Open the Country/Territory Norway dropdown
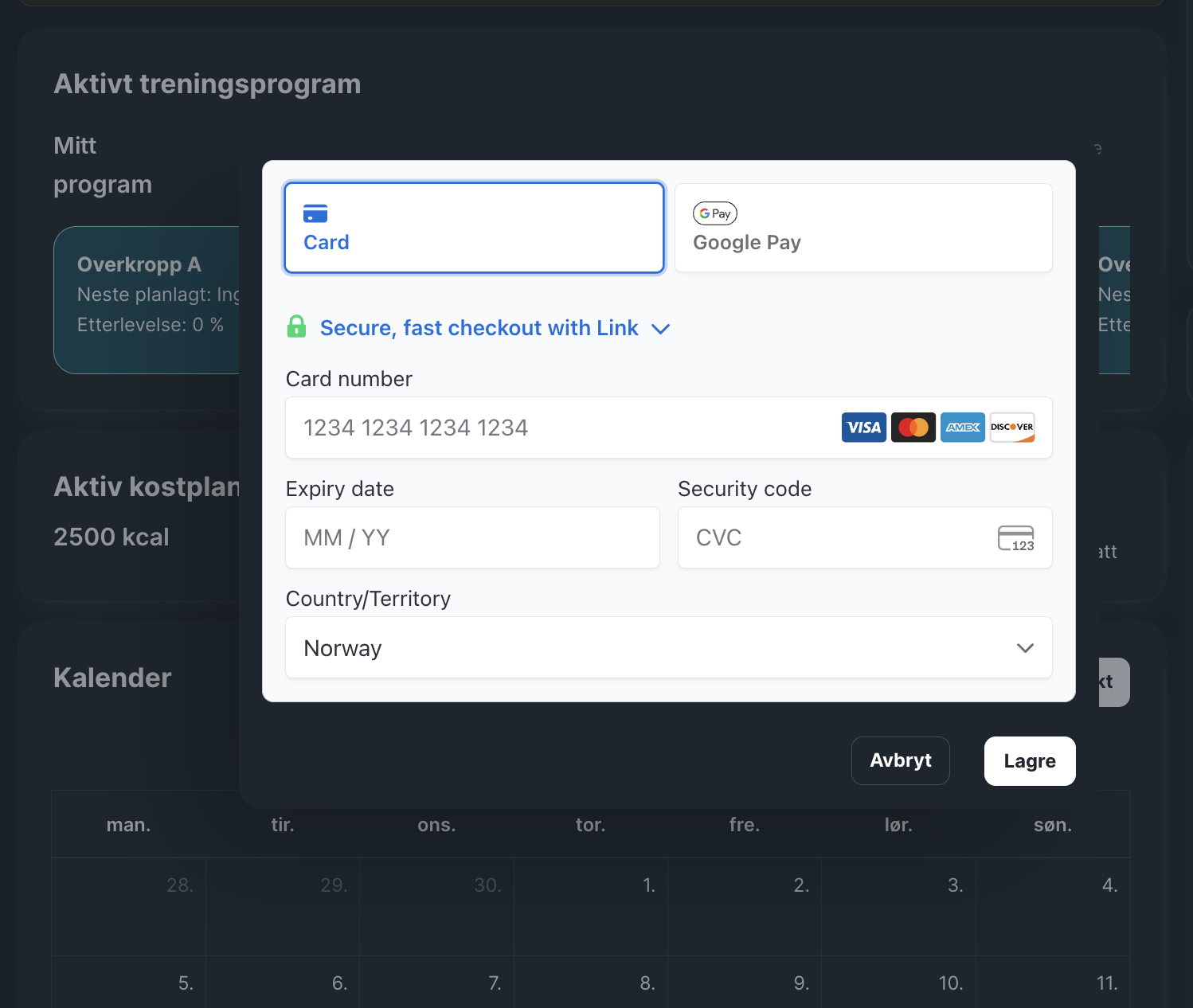This screenshot has height=1008, width=1193. 669,647
